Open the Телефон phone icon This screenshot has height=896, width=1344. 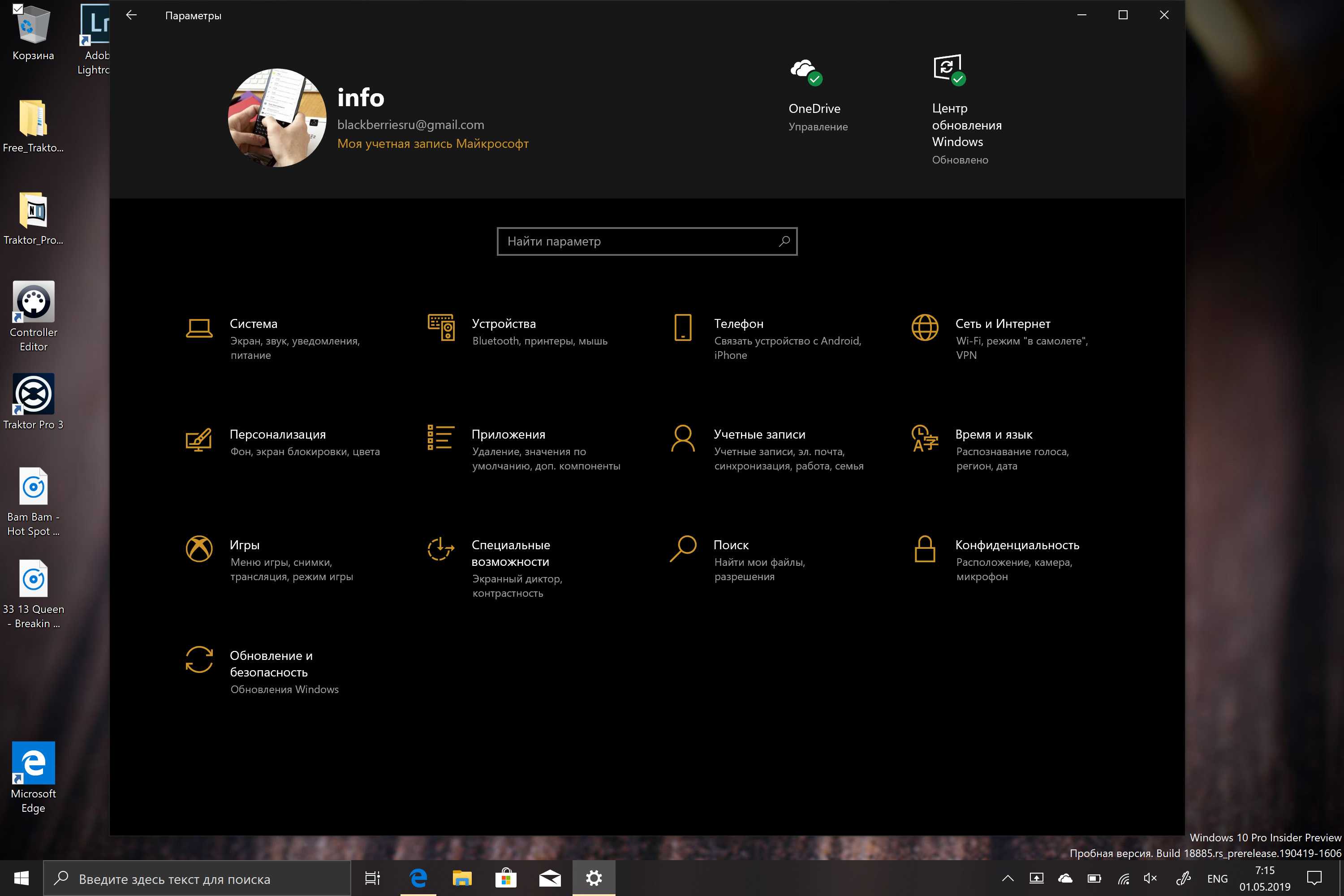pyautogui.click(x=683, y=327)
